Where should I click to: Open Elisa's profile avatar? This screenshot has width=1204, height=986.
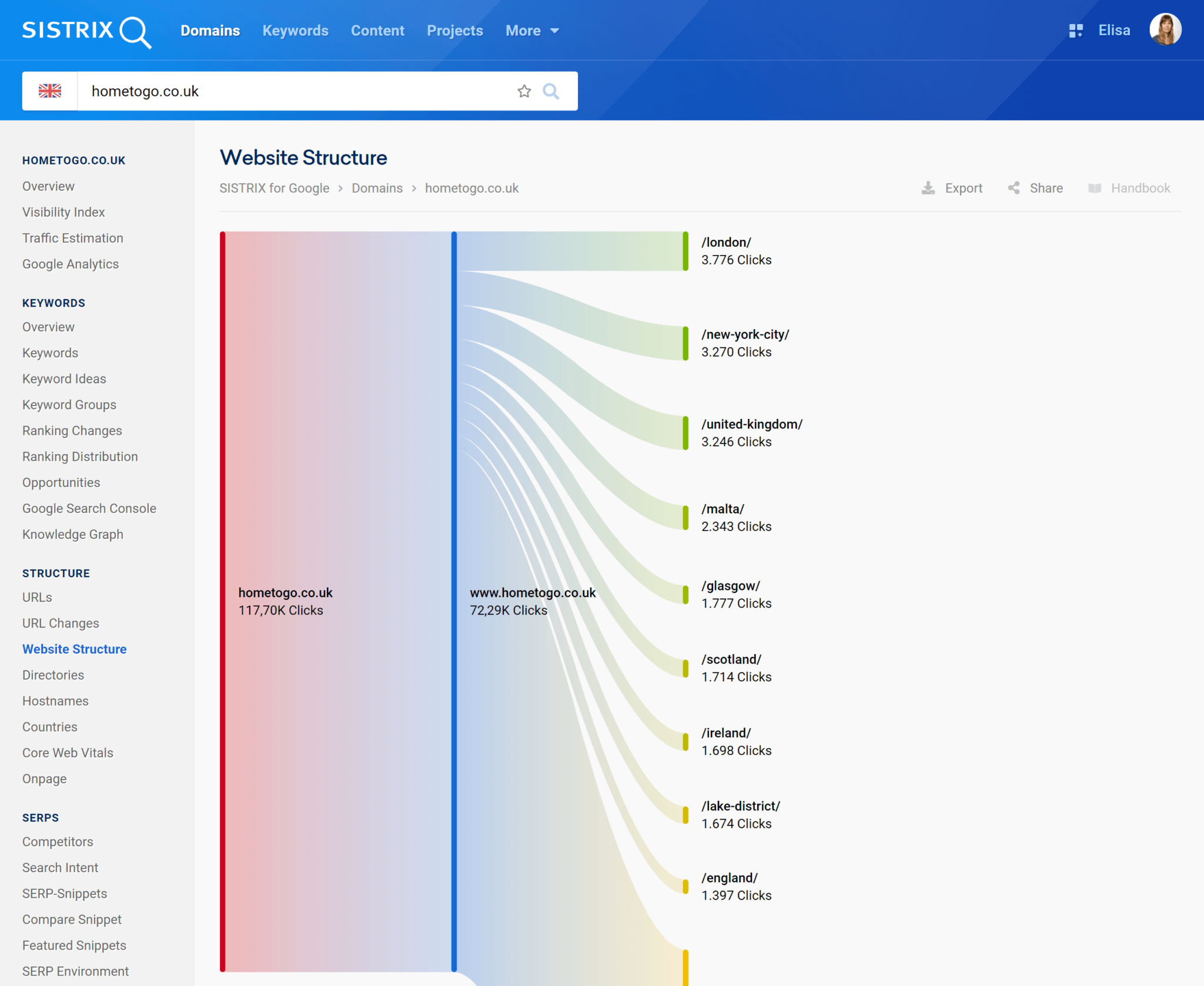click(x=1166, y=29)
